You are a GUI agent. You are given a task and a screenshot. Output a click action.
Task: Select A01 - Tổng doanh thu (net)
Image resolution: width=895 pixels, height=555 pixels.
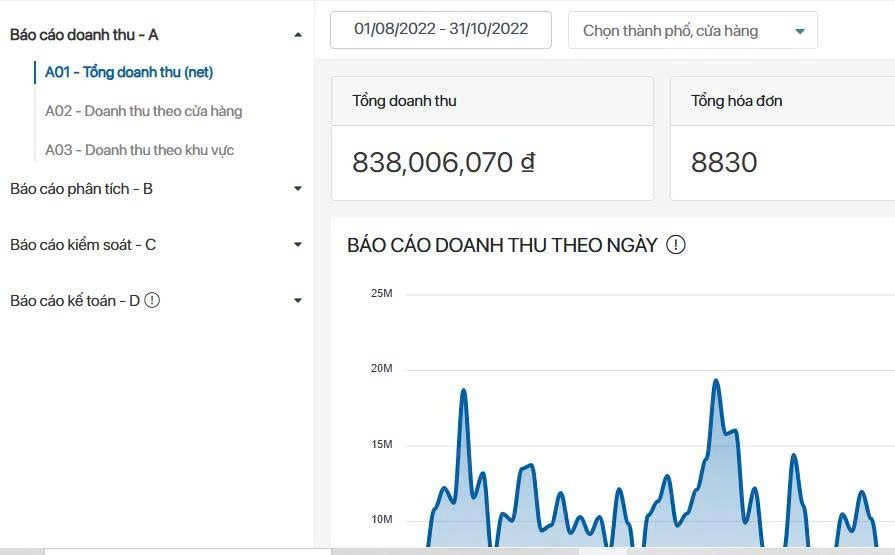click(129, 72)
